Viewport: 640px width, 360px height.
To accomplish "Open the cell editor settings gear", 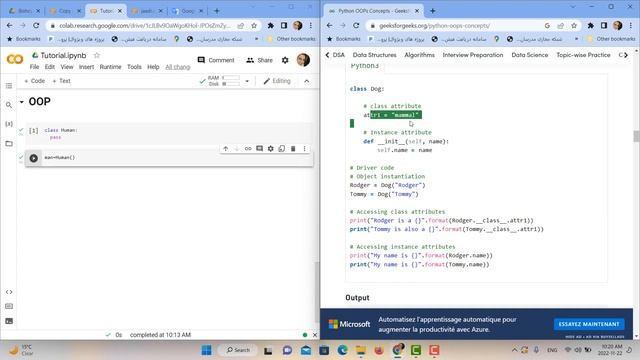I will click(x=271, y=149).
